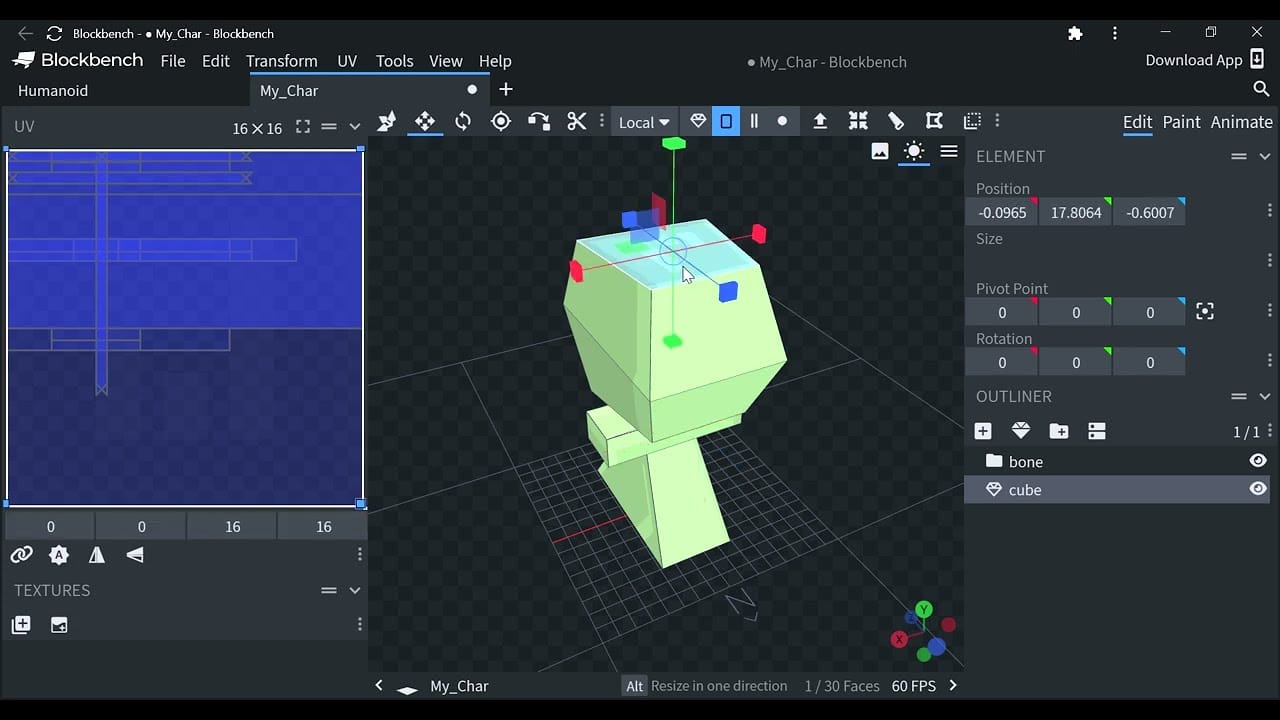1280x720 pixels.
Task: Activate the Pivot tool
Action: pos(501,121)
